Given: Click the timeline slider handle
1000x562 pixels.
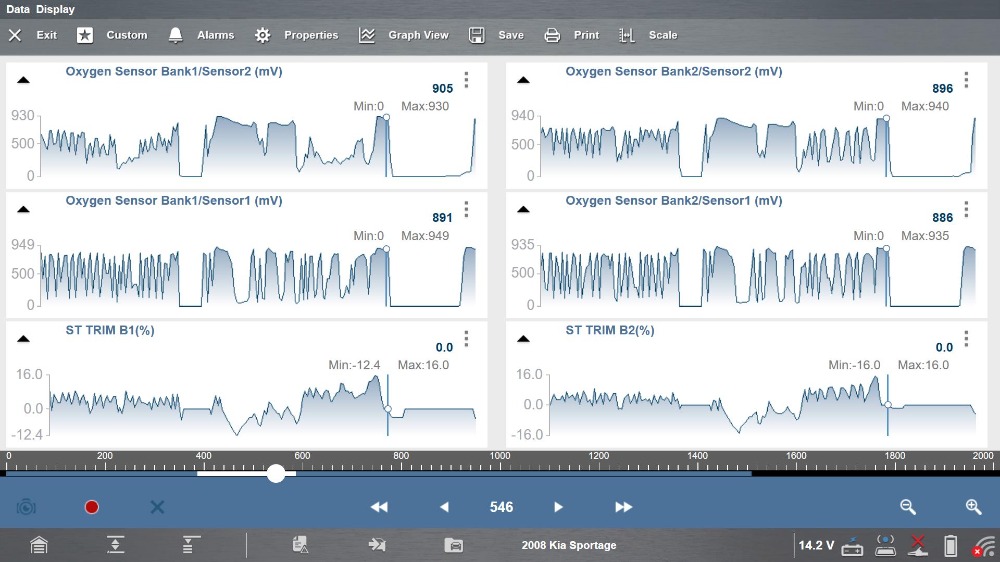Looking at the screenshot, I should coord(276,473).
